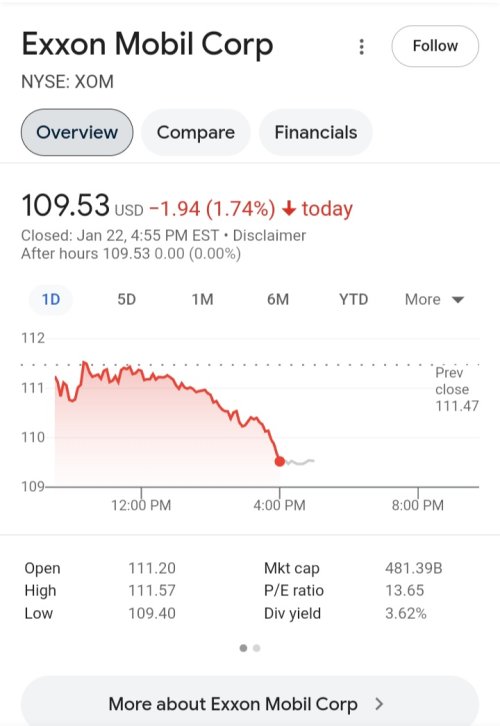Click the red down arrow price indicator
This screenshot has width=500, height=726.
coord(289,208)
